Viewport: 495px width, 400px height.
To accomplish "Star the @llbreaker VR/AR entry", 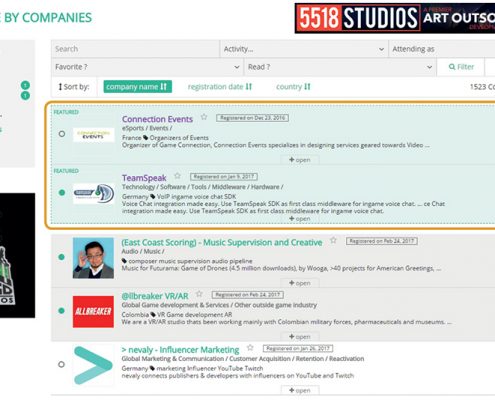I will coord(199,294).
